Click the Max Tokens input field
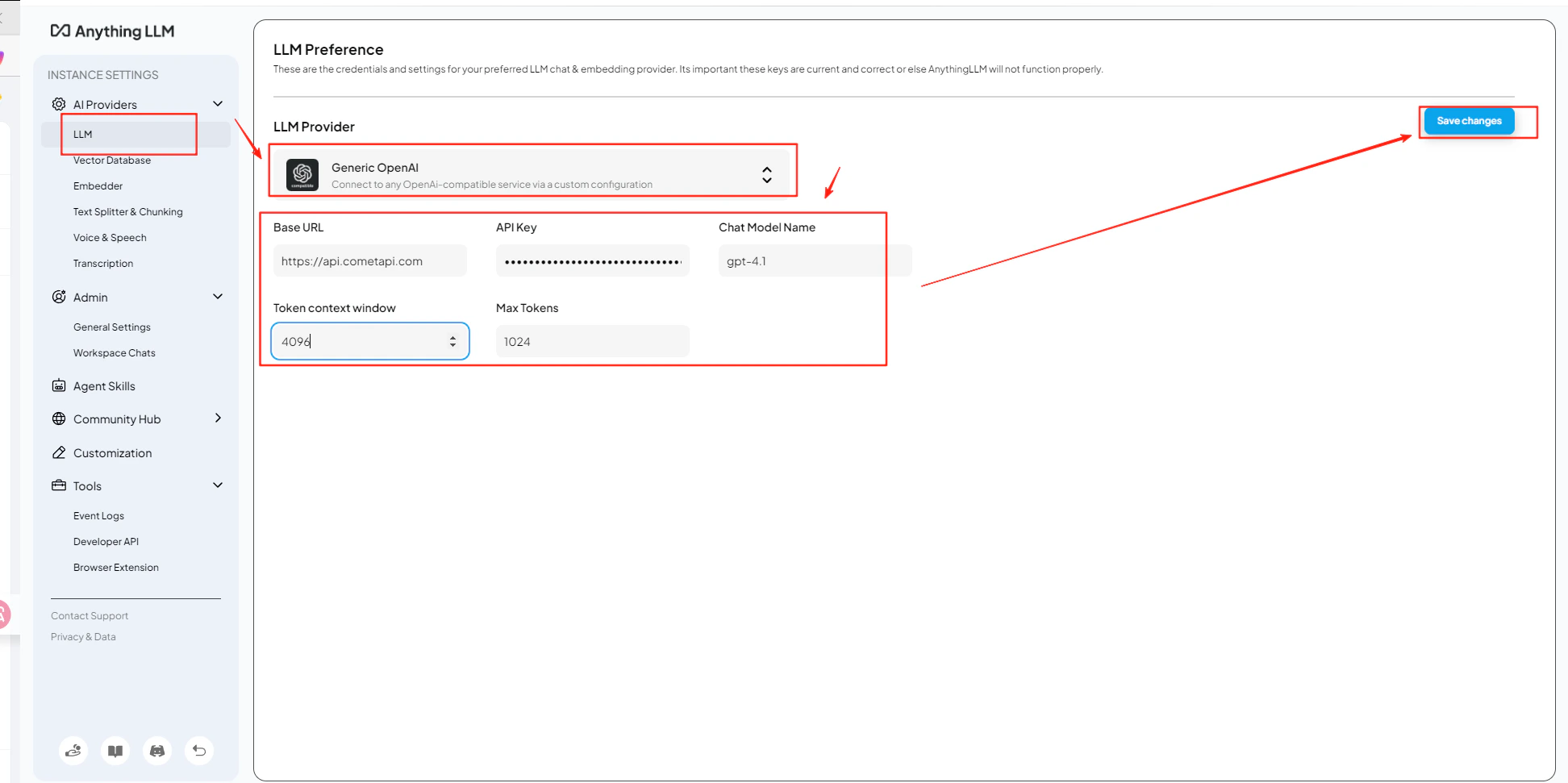The image size is (1568, 783). coord(592,341)
